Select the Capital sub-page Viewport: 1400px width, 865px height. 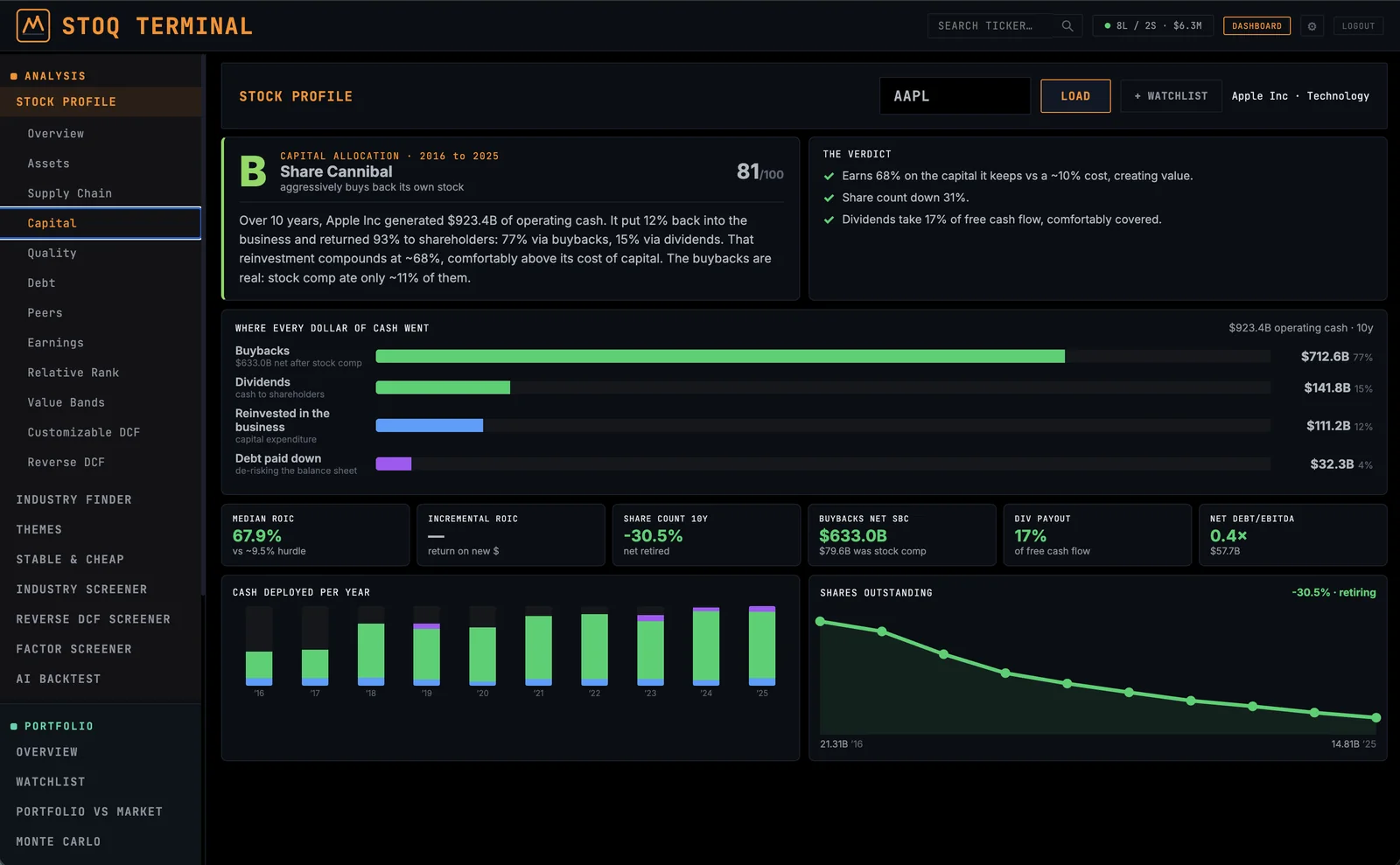pos(101,223)
